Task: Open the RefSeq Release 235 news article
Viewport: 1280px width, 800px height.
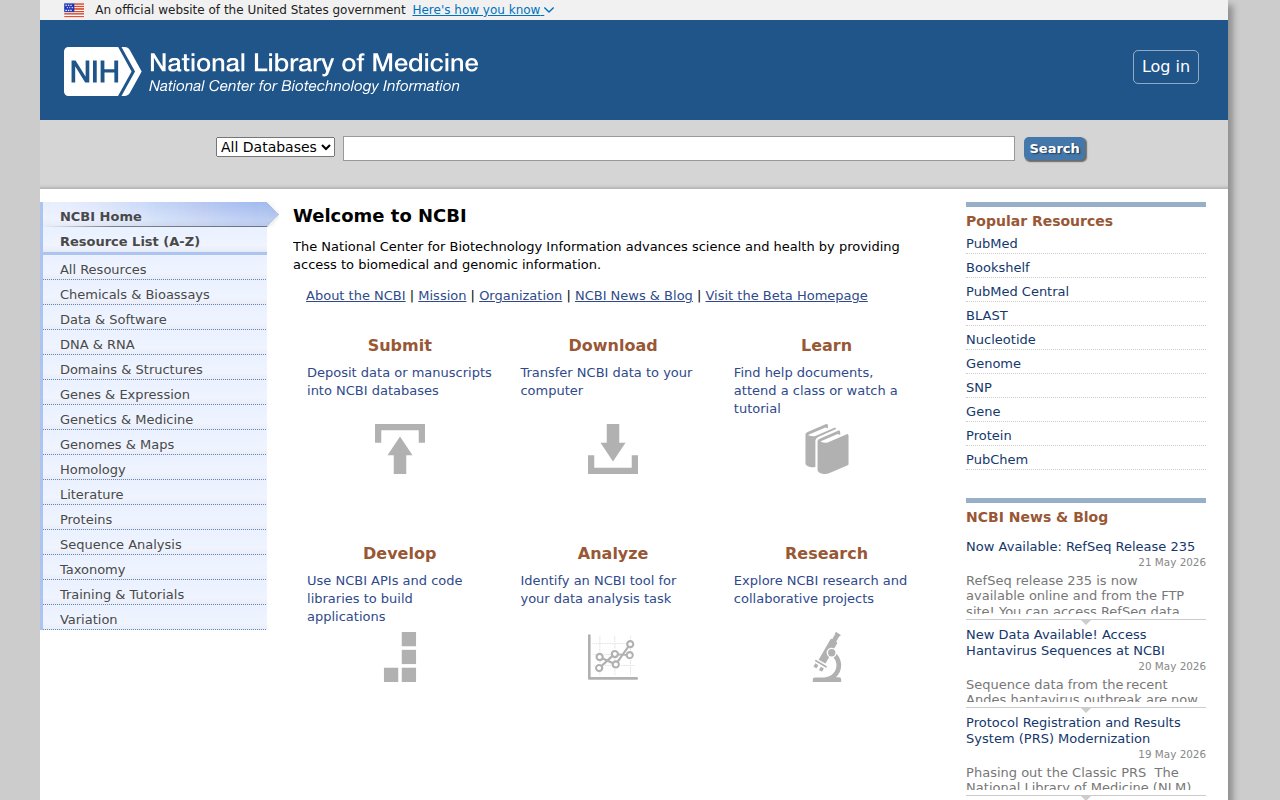Action: [1080, 547]
